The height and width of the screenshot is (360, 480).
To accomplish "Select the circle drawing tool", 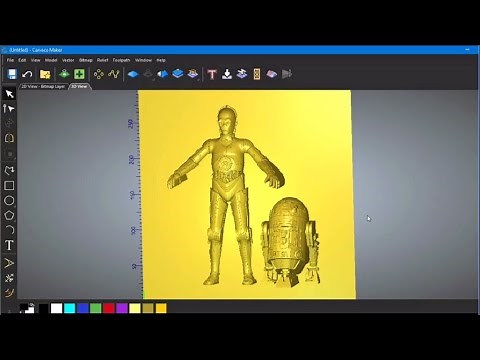I will pos(9,200).
